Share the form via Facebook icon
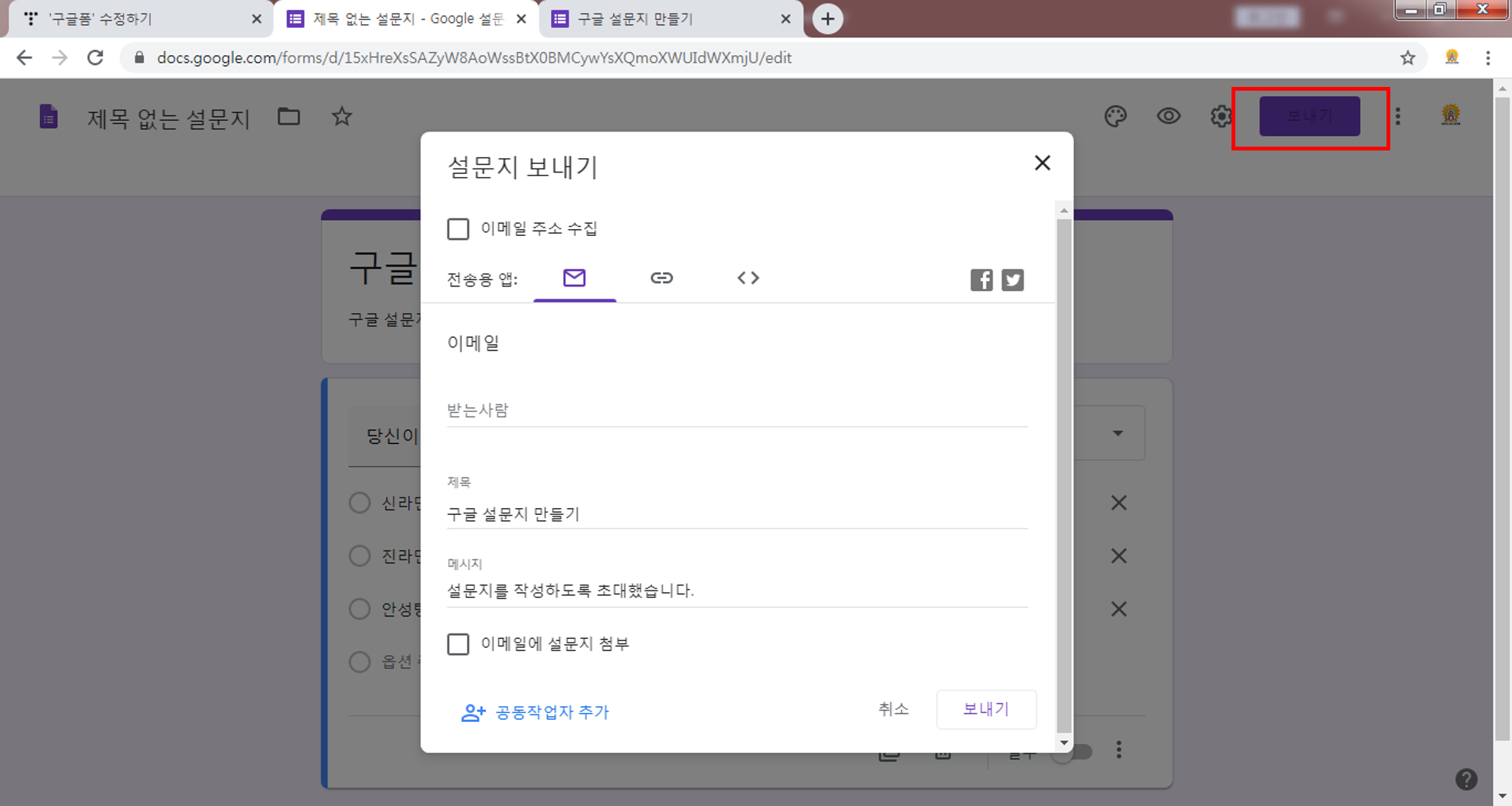Image resolution: width=1512 pixels, height=806 pixels. coord(981,280)
